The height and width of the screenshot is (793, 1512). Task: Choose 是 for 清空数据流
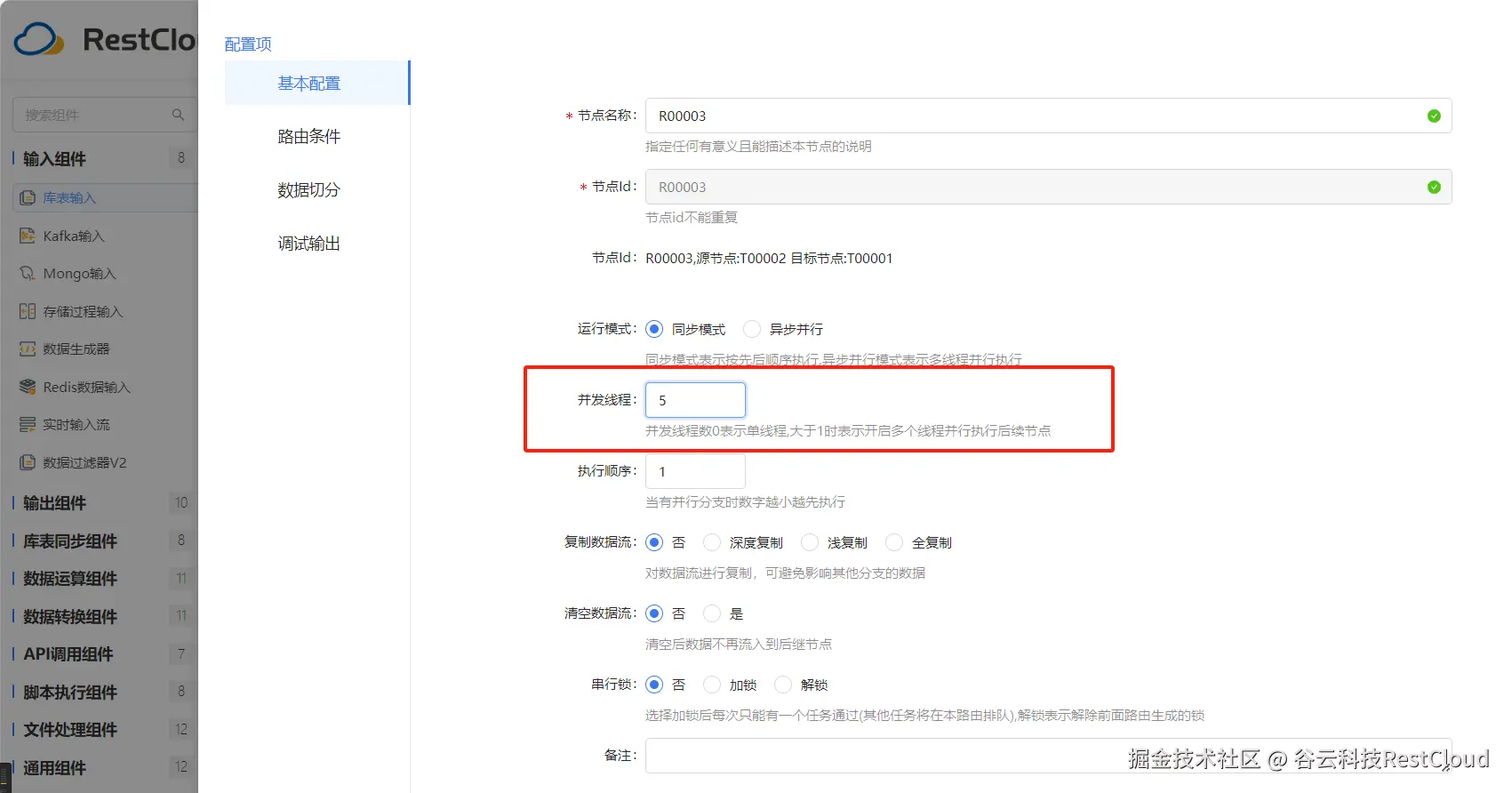tap(712, 613)
